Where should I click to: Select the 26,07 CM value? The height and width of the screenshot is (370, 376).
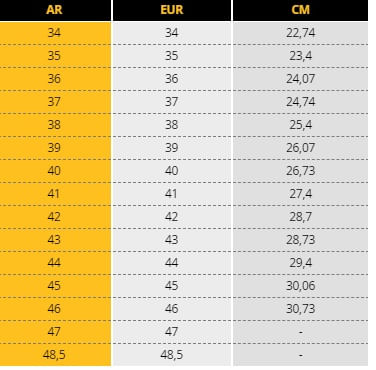300,148
